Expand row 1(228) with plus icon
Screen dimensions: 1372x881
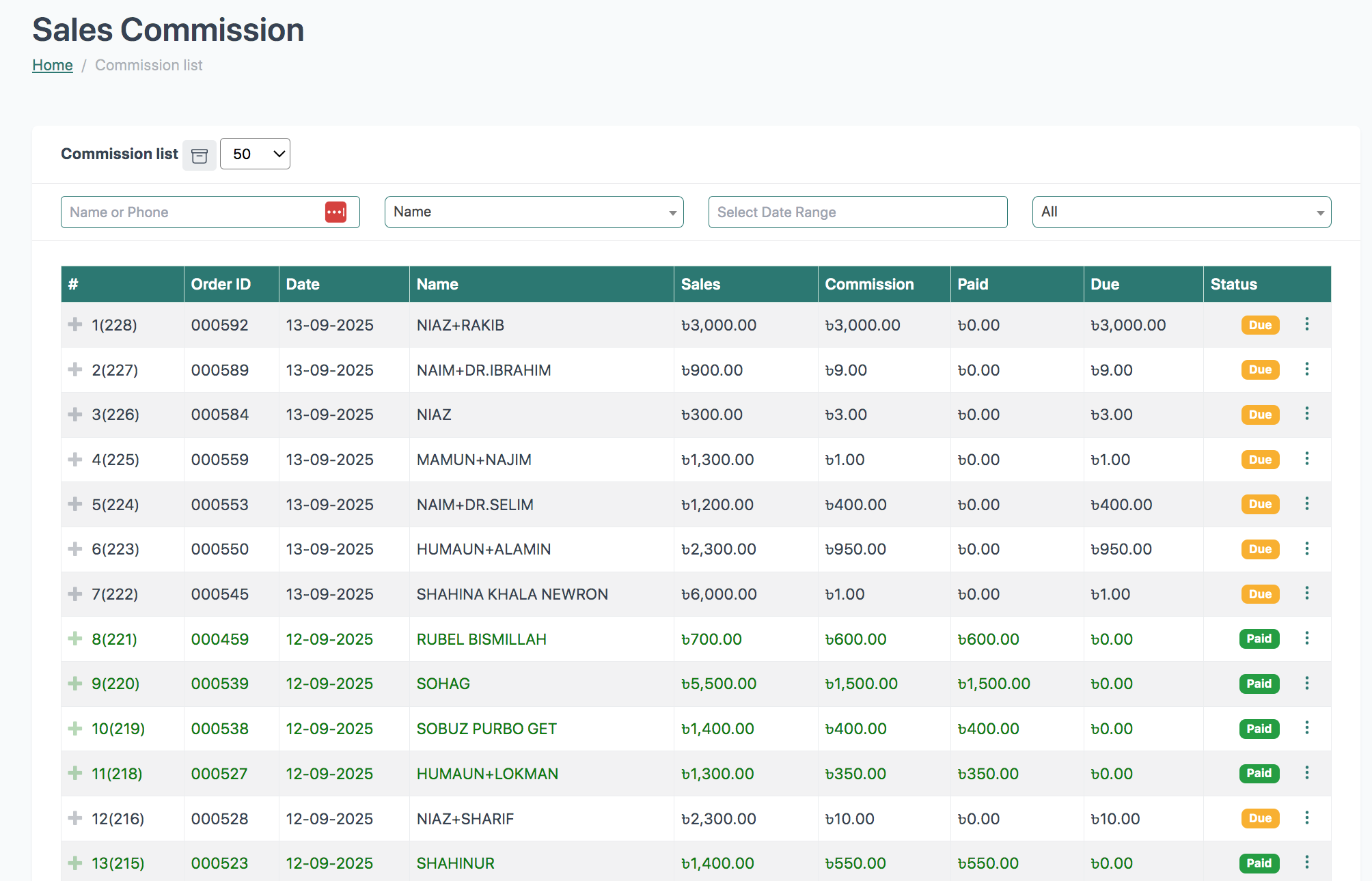pos(75,324)
